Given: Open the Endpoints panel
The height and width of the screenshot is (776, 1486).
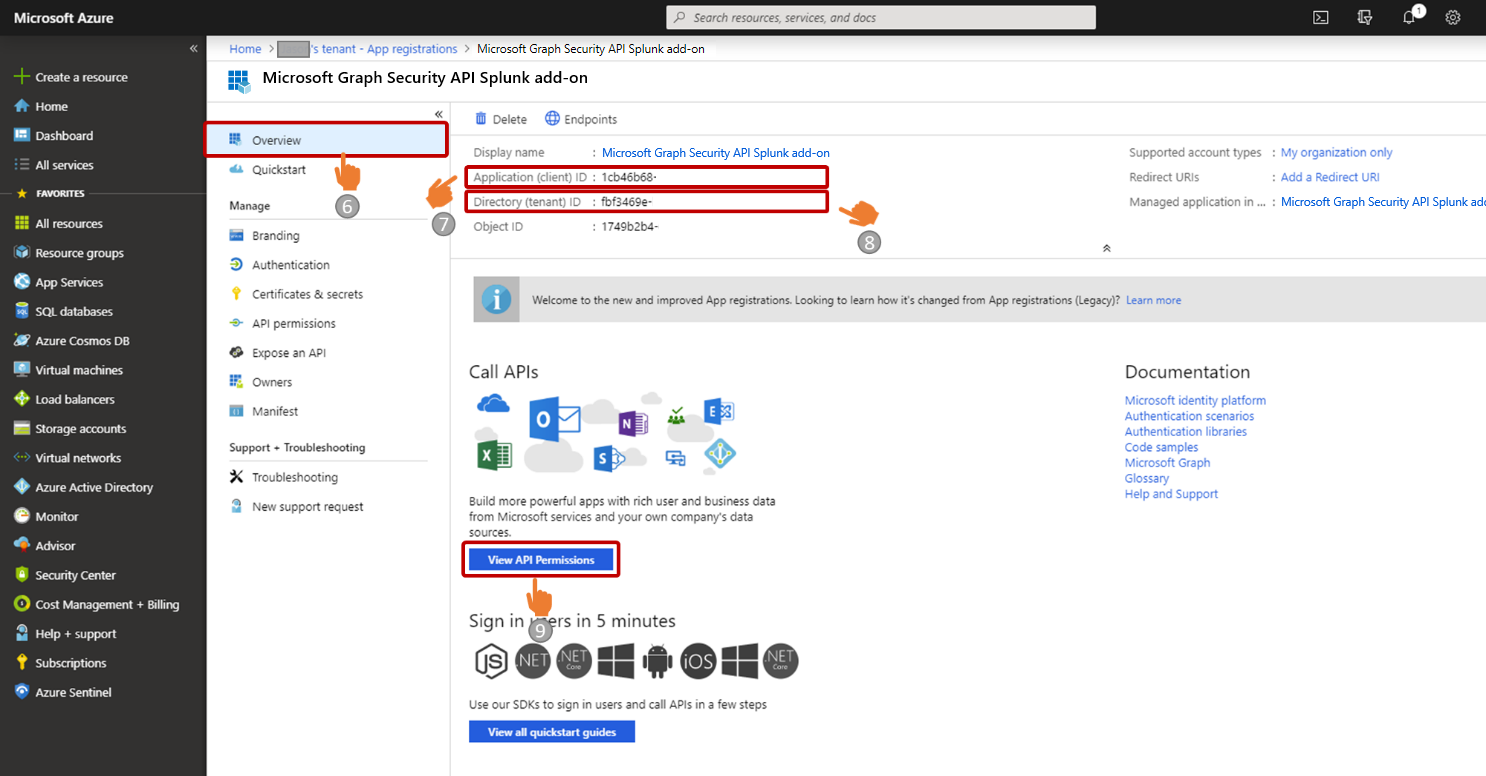Looking at the screenshot, I should (581, 119).
